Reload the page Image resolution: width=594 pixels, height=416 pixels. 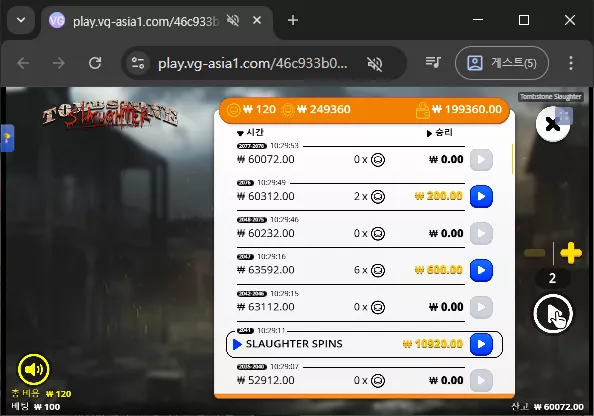(x=95, y=63)
